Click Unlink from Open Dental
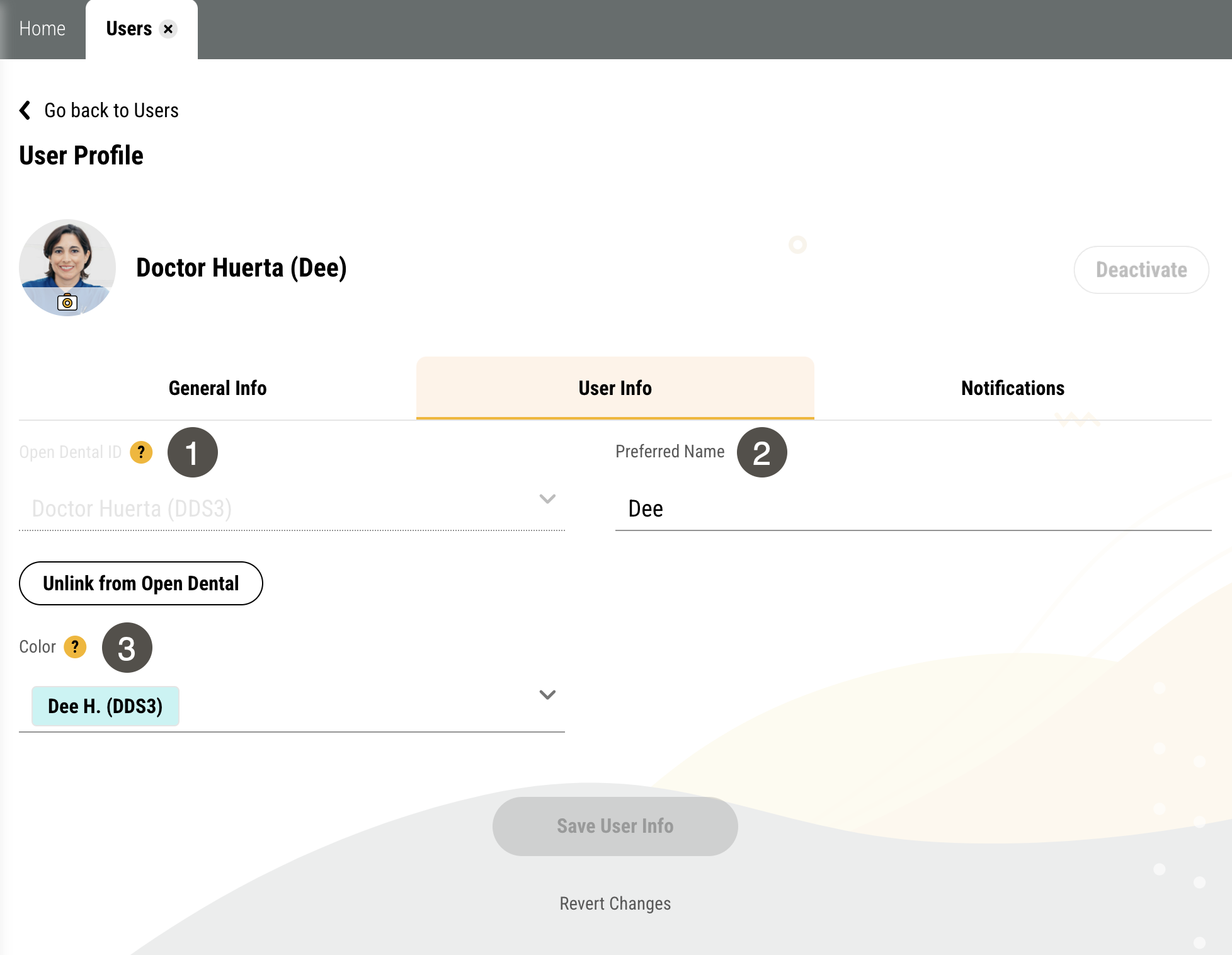This screenshot has height=955, width=1232. (x=141, y=583)
